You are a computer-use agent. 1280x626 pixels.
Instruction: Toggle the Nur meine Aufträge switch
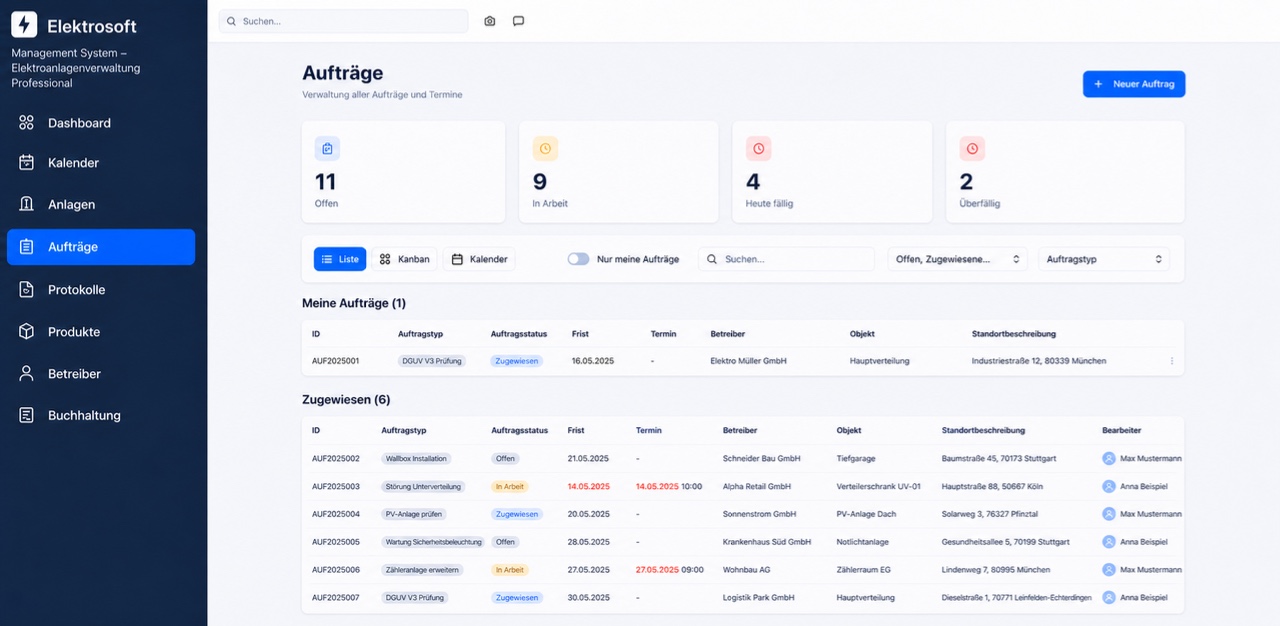click(578, 259)
